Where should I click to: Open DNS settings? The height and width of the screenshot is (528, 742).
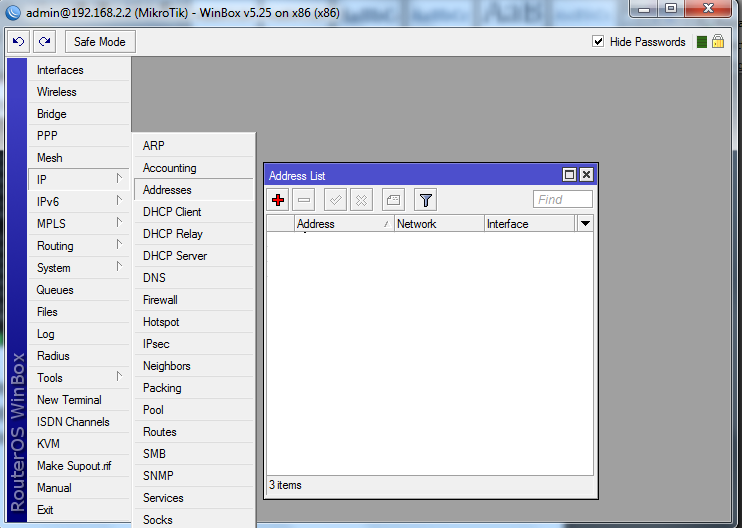click(x=194, y=278)
